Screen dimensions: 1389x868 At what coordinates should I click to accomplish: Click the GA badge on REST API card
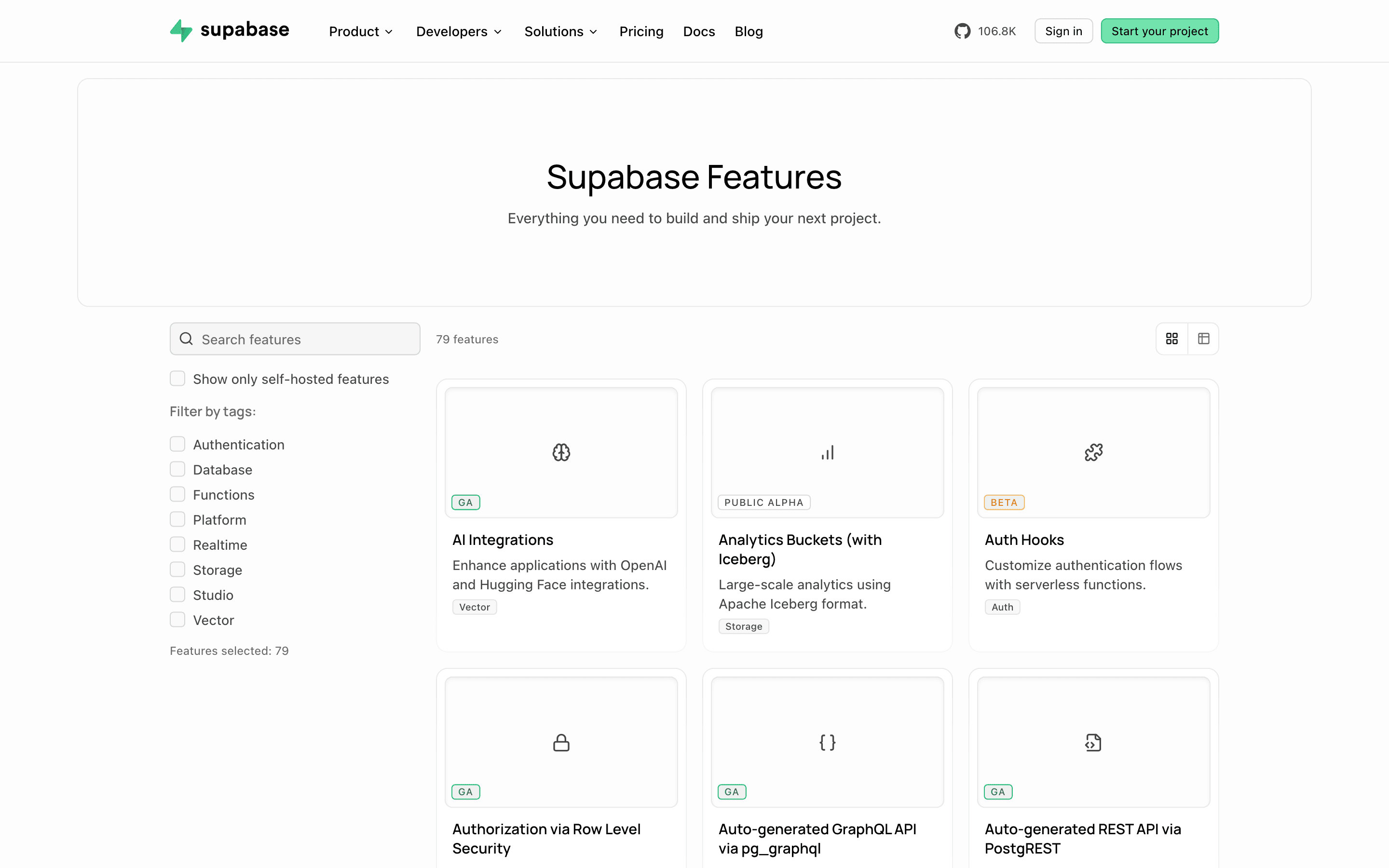pos(998,792)
